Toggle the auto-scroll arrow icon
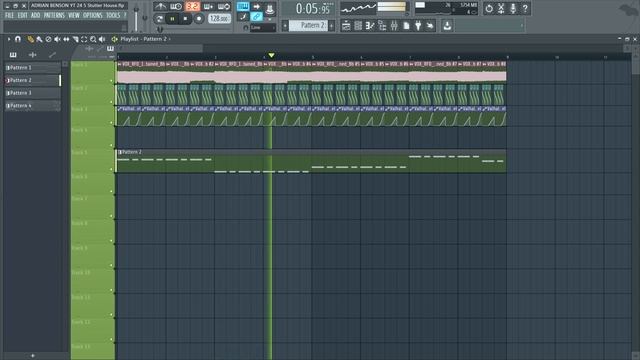640x360 pixels. [x=256, y=7]
